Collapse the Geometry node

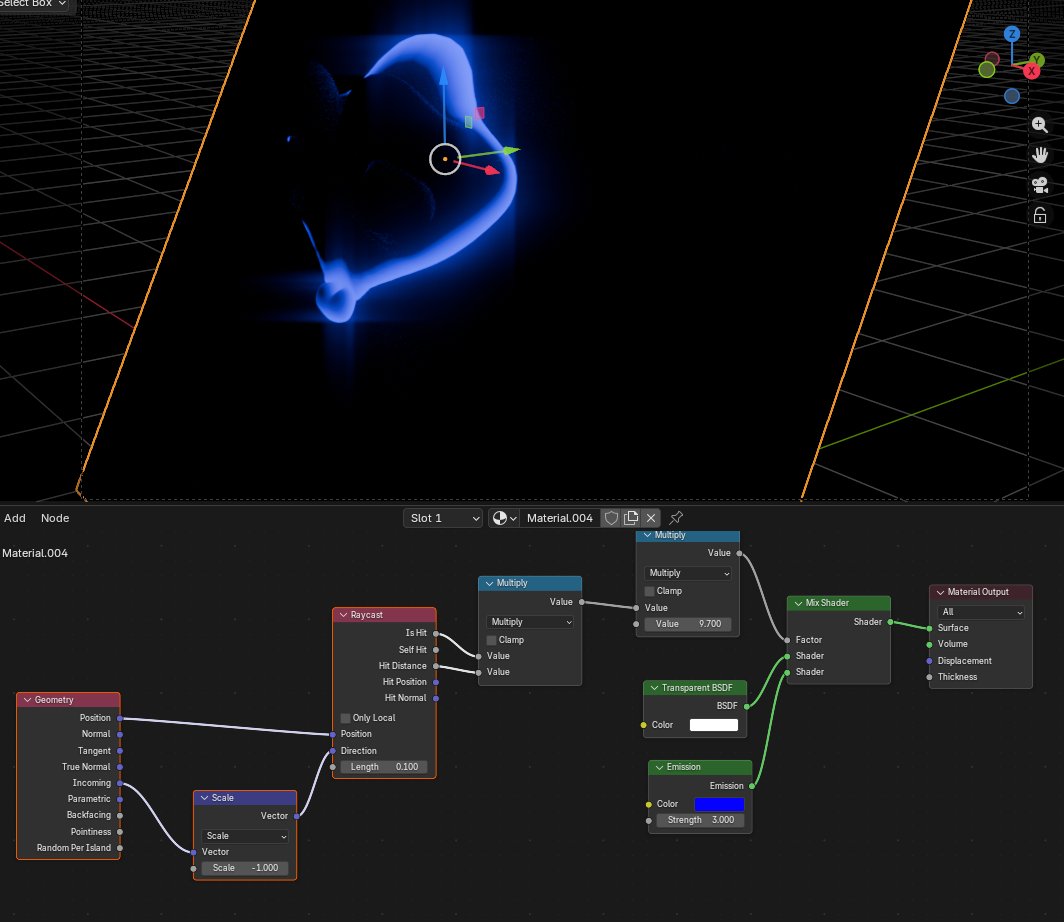[27, 700]
